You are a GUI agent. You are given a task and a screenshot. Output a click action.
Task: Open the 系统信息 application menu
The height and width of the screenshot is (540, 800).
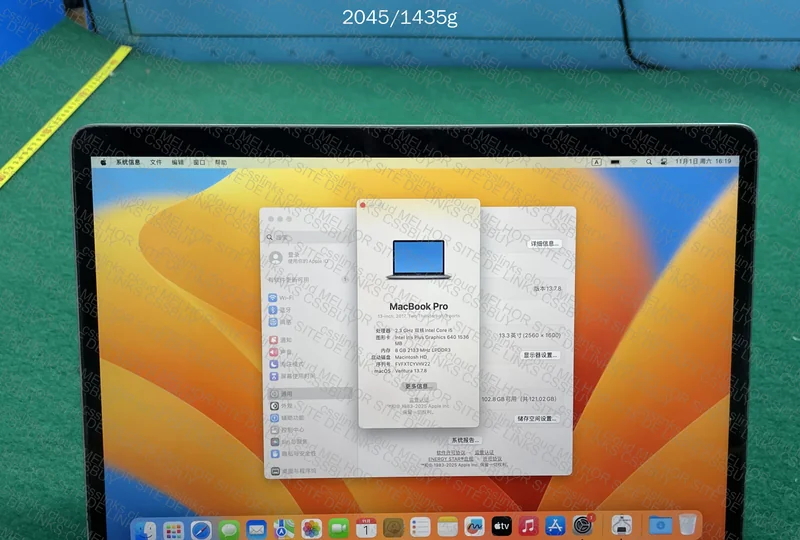tap(128, 162)
